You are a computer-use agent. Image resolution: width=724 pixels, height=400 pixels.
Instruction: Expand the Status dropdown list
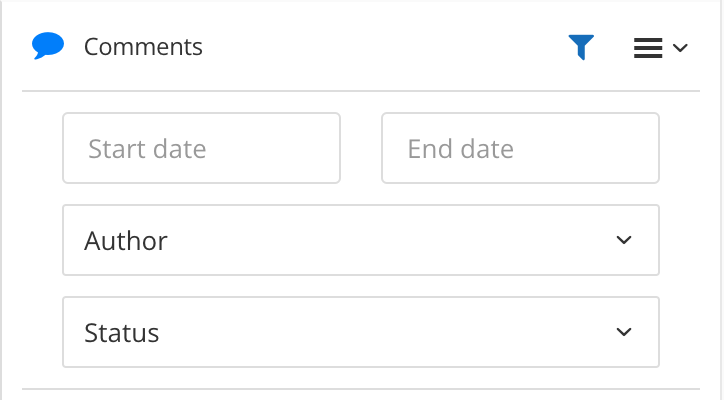coord(360,332)
